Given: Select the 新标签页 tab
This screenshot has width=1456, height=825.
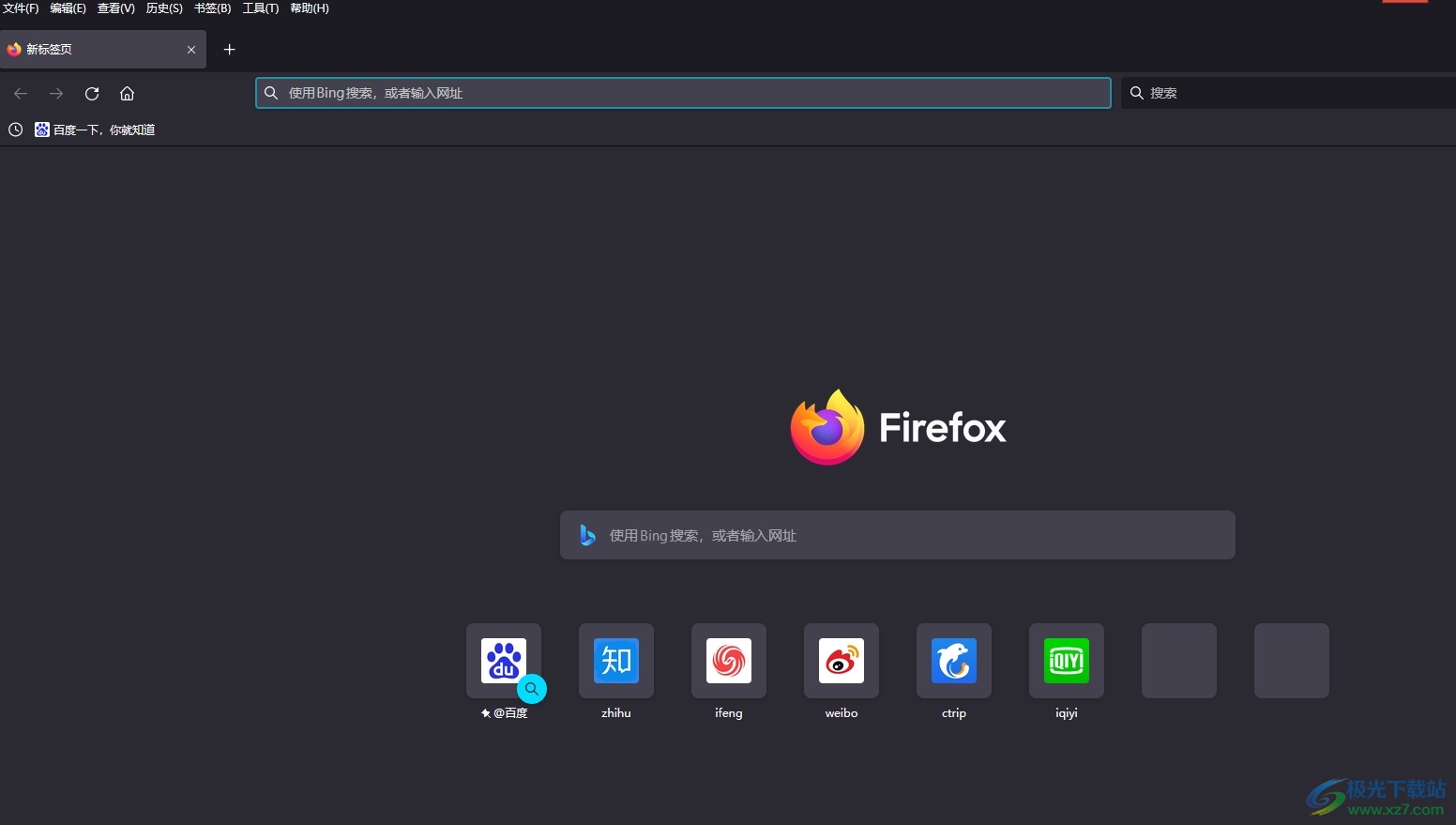Looking at the screenshot, I should (x=103, y=49).
